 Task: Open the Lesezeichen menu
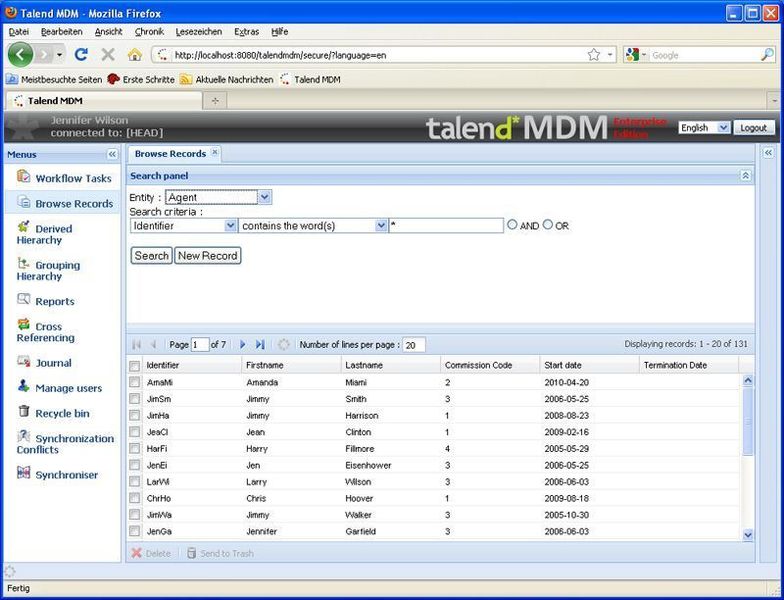[x=198, y=32]
